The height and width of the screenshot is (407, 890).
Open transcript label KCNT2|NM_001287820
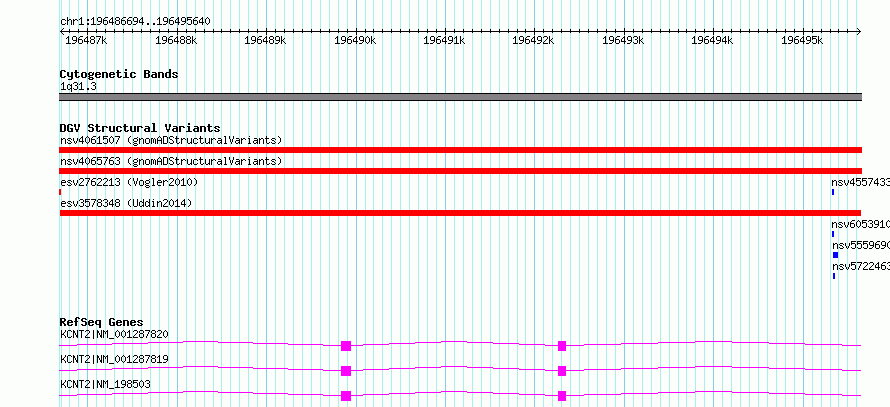[x=114, y=334]
